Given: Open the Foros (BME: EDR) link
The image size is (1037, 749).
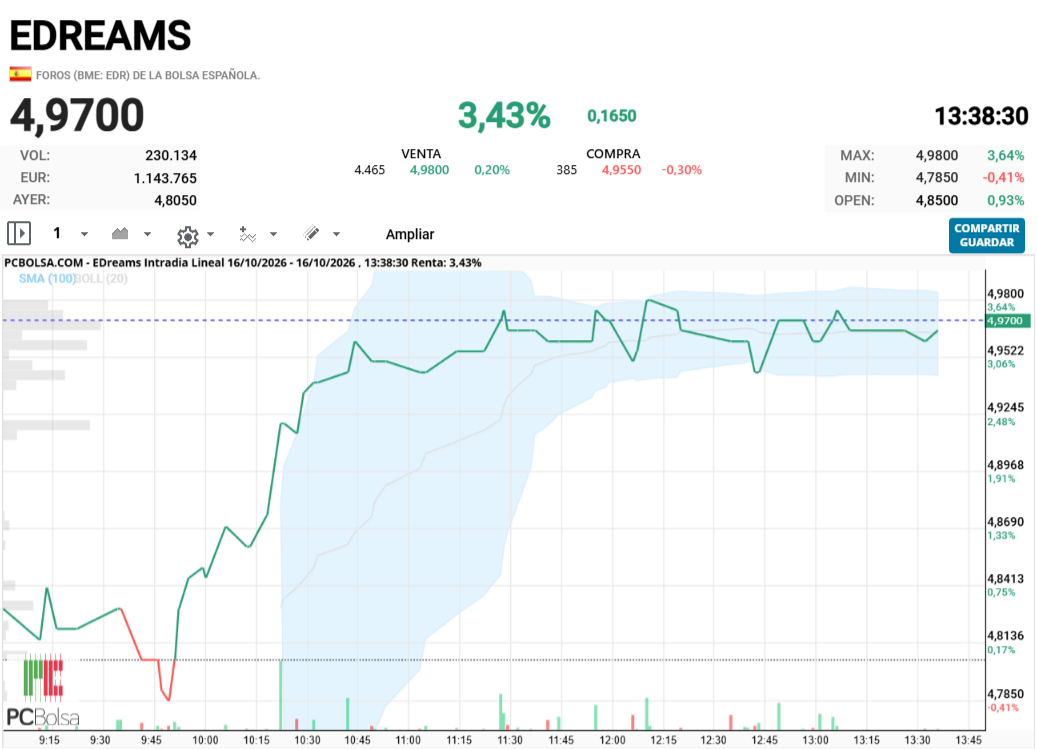Looking at the screenshot, I should (x=148, y=75).
